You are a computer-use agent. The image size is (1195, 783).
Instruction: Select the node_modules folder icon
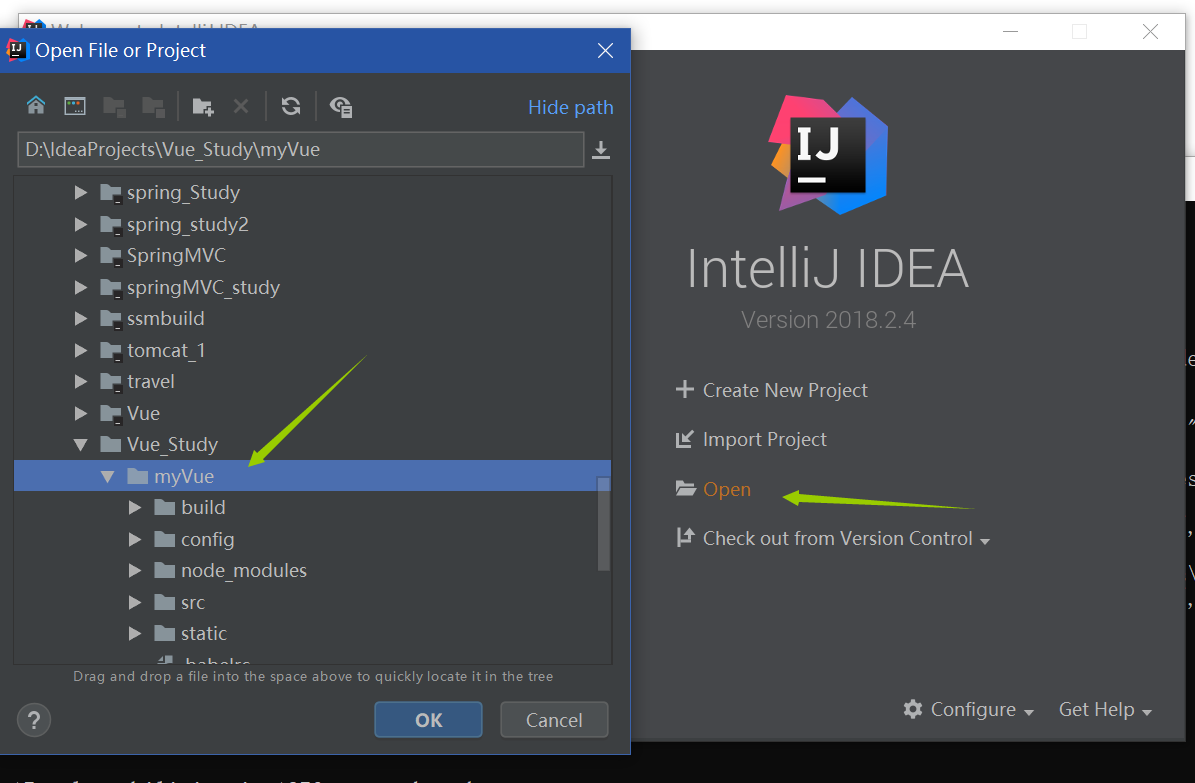point(165,570)
